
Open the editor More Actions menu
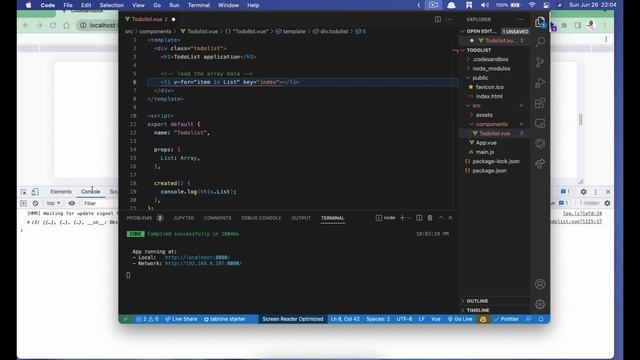pyautogui.click(x=449, y=19)
